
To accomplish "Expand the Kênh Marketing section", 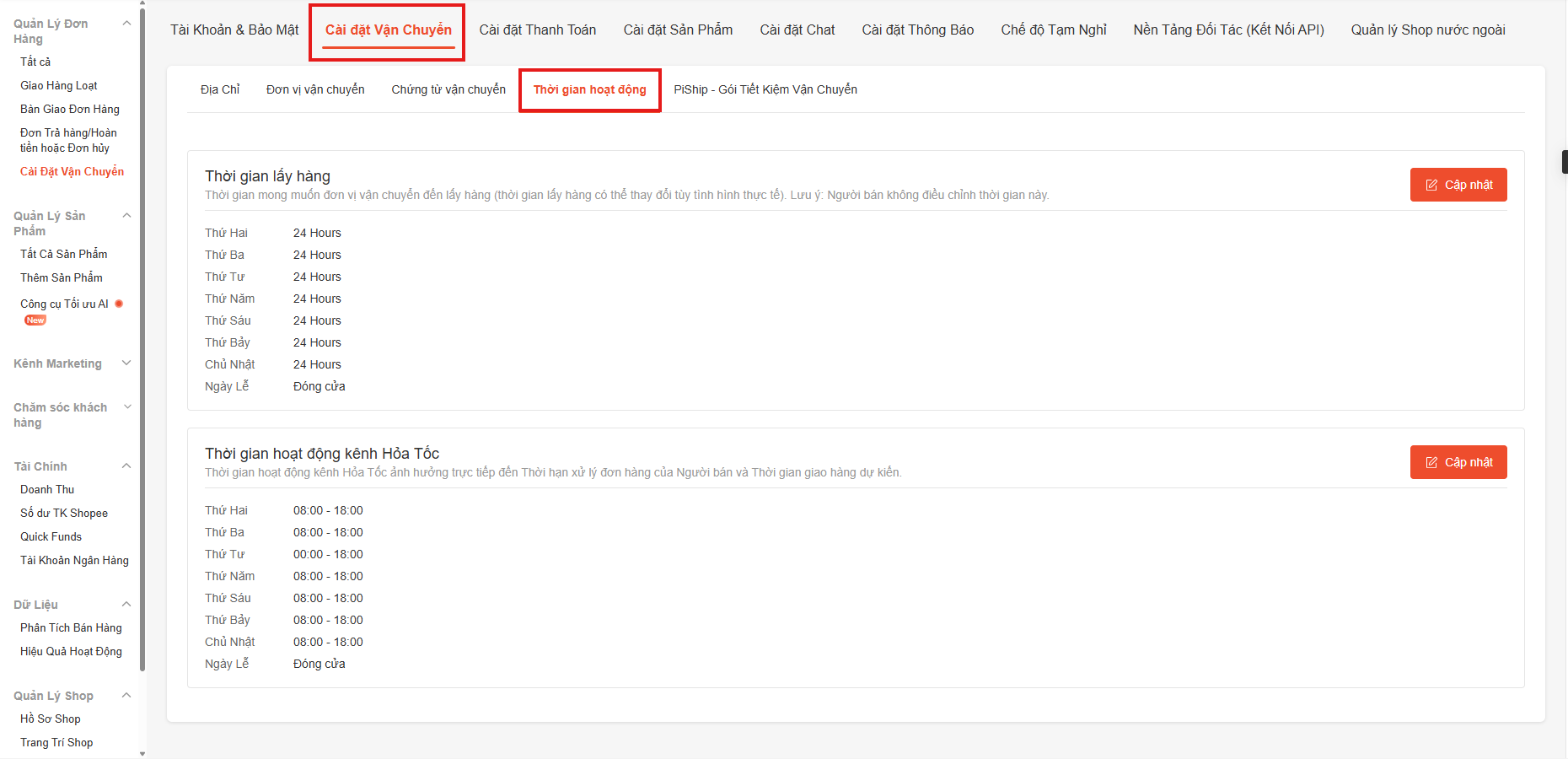I will coord(126,363).
